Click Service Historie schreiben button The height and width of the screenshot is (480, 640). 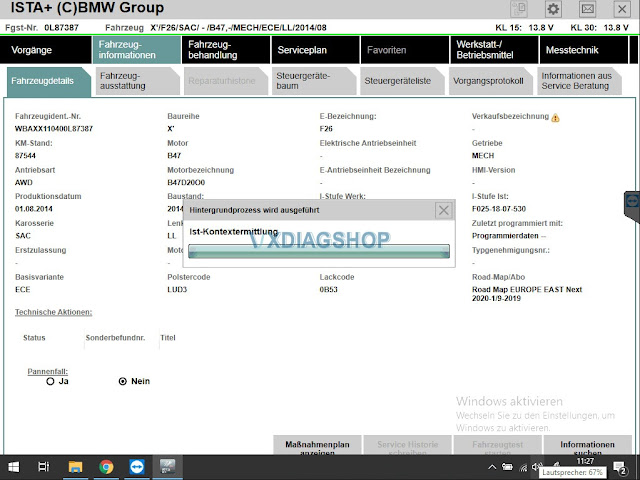(407, 445)
